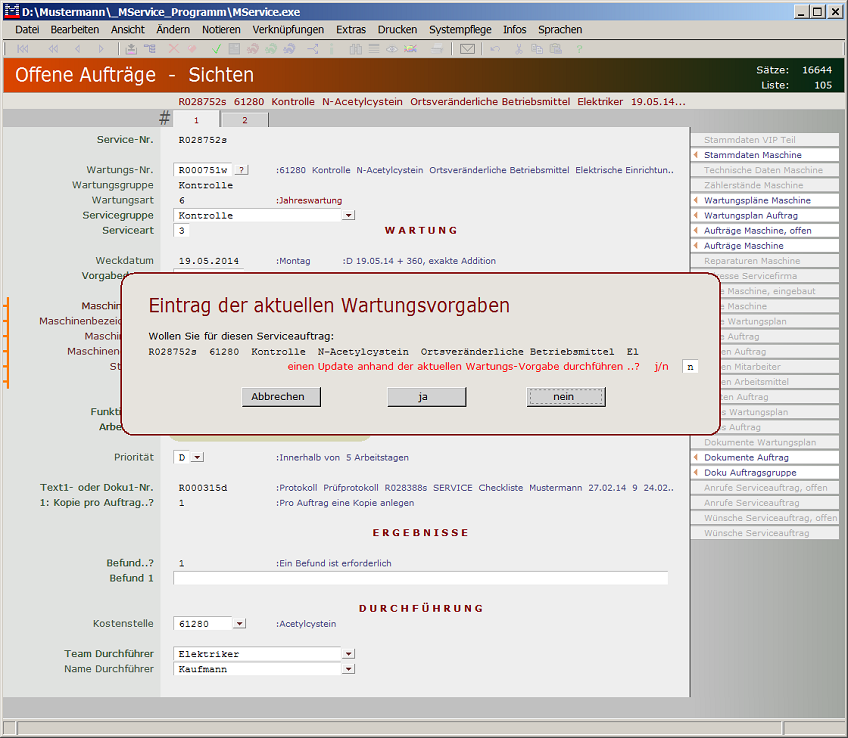Jump to first record with the toolbar arrow
This screenshot has height=738, width=848.
(x=22, y=48)
